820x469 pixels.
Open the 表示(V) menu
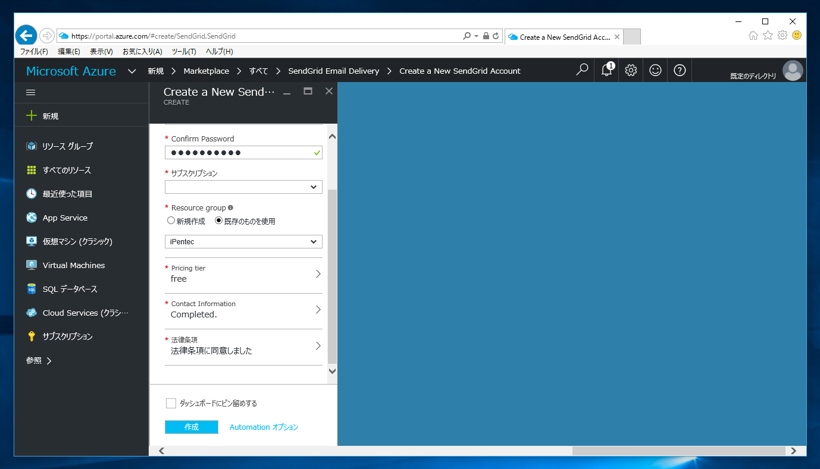pyautogui.click(x=101, y=51)
